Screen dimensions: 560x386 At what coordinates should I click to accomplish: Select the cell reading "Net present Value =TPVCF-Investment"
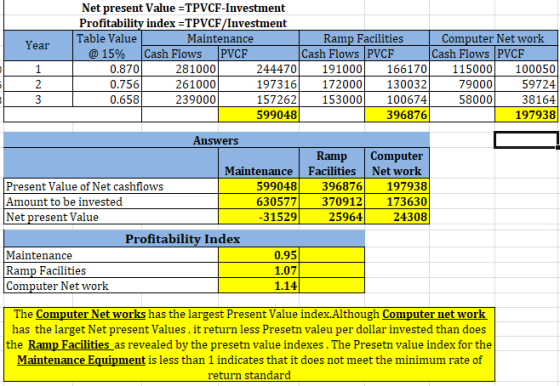pyautogui.click(x=183, y=7)
